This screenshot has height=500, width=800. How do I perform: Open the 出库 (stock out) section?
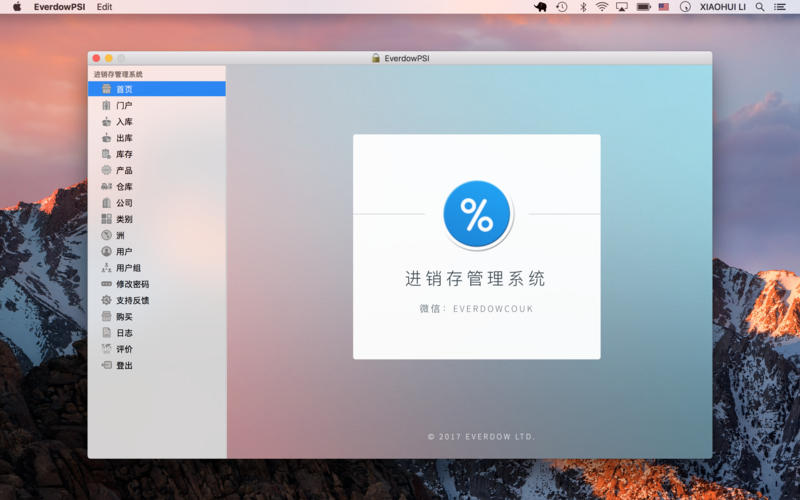[x=123, y=138]
